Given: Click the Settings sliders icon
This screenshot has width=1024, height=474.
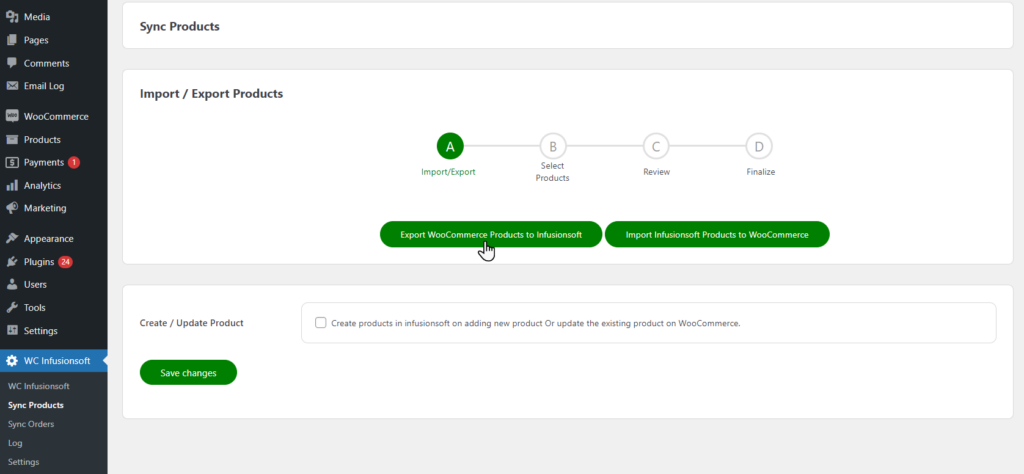Looking at the screenshot, I should [12, 330].
